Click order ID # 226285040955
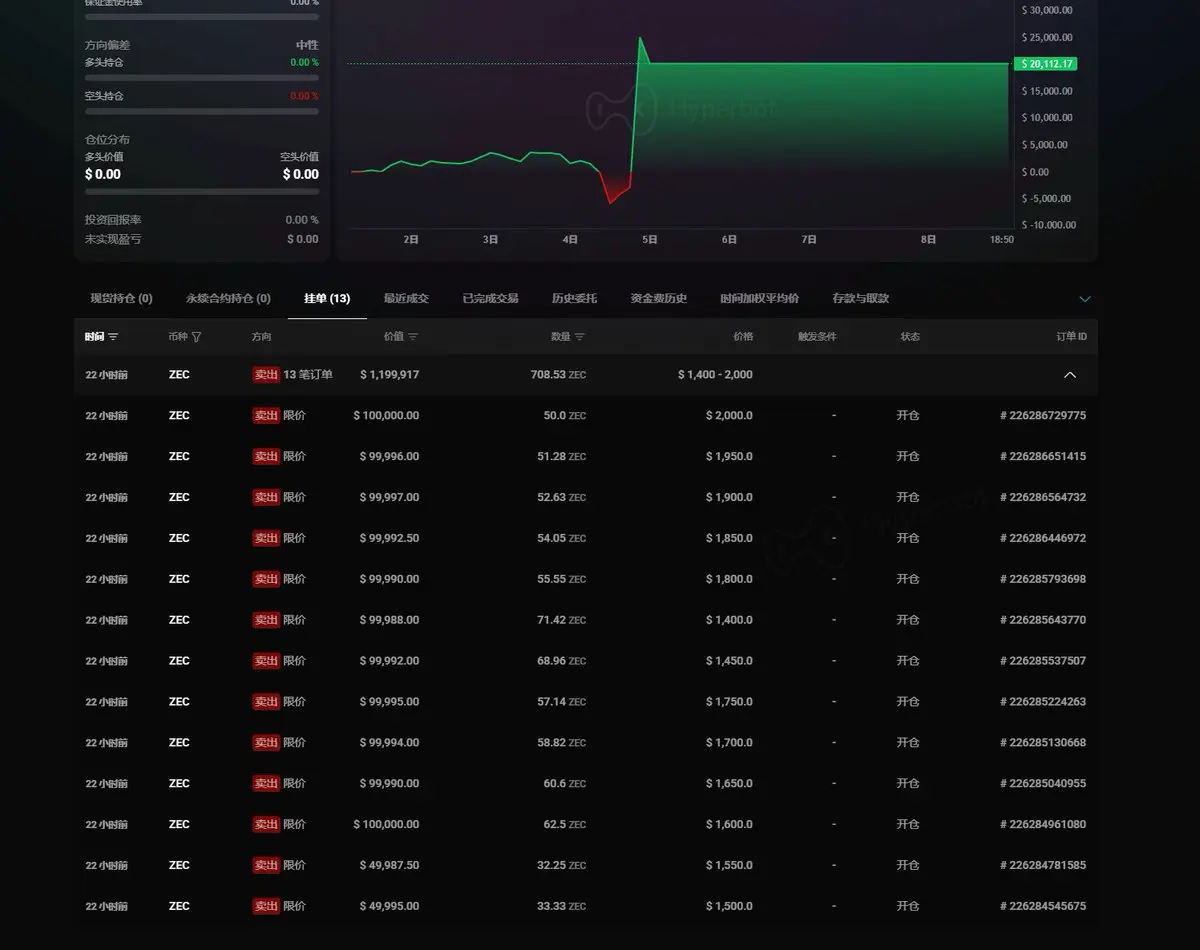 tap(1043, 784)
